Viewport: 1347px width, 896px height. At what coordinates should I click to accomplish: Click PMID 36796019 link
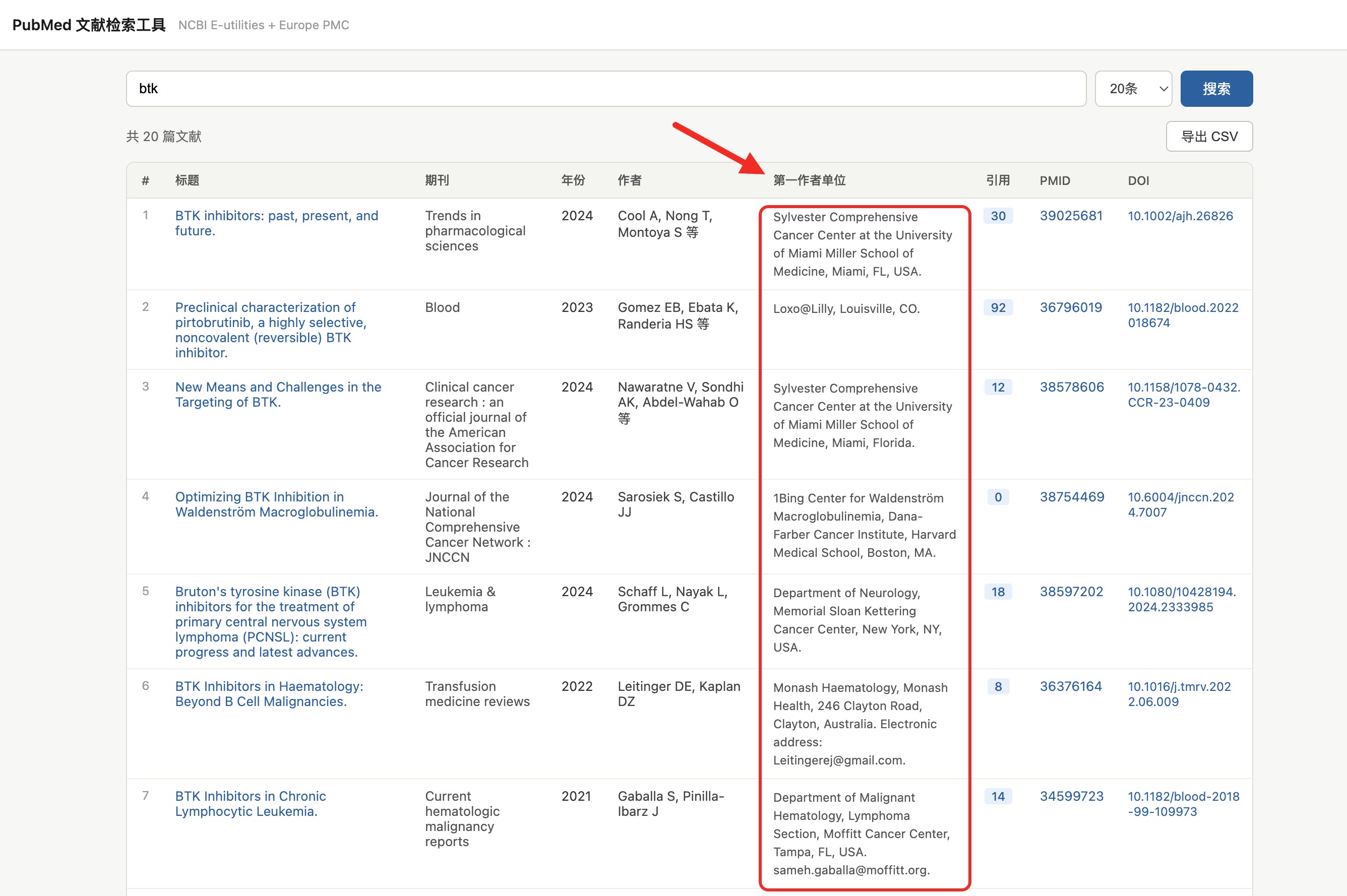pyautogui.click(x=1070, y=307)
